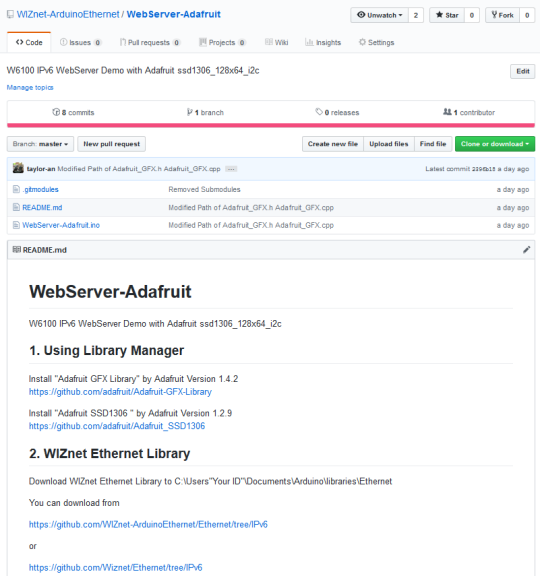
Task: Click taylor-an's avatar thumbnail
Action: tap(18, 168)
